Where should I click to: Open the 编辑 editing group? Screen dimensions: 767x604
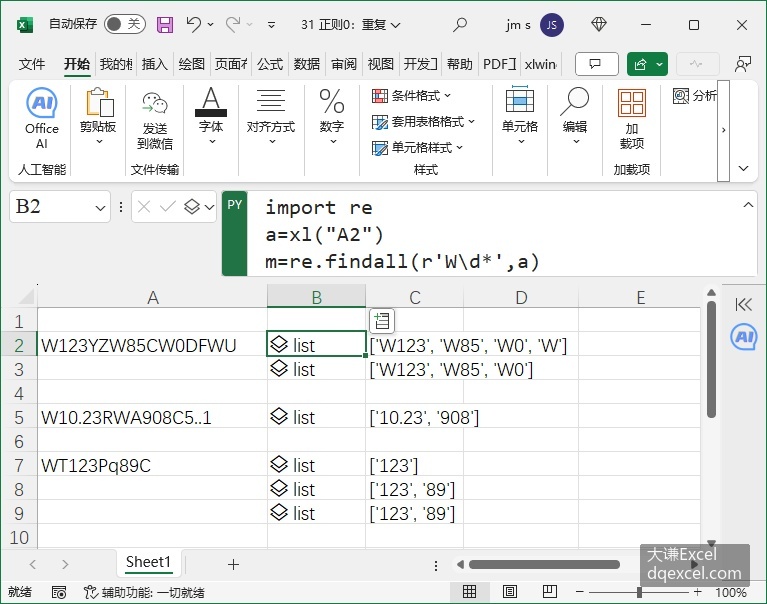(x=575, y=116)
